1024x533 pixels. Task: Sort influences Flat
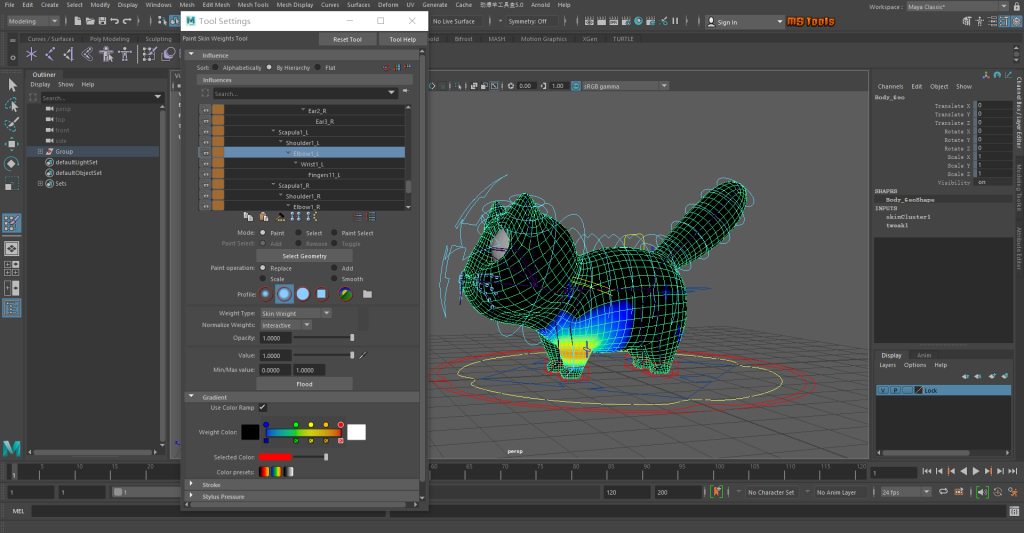[318, 67]
